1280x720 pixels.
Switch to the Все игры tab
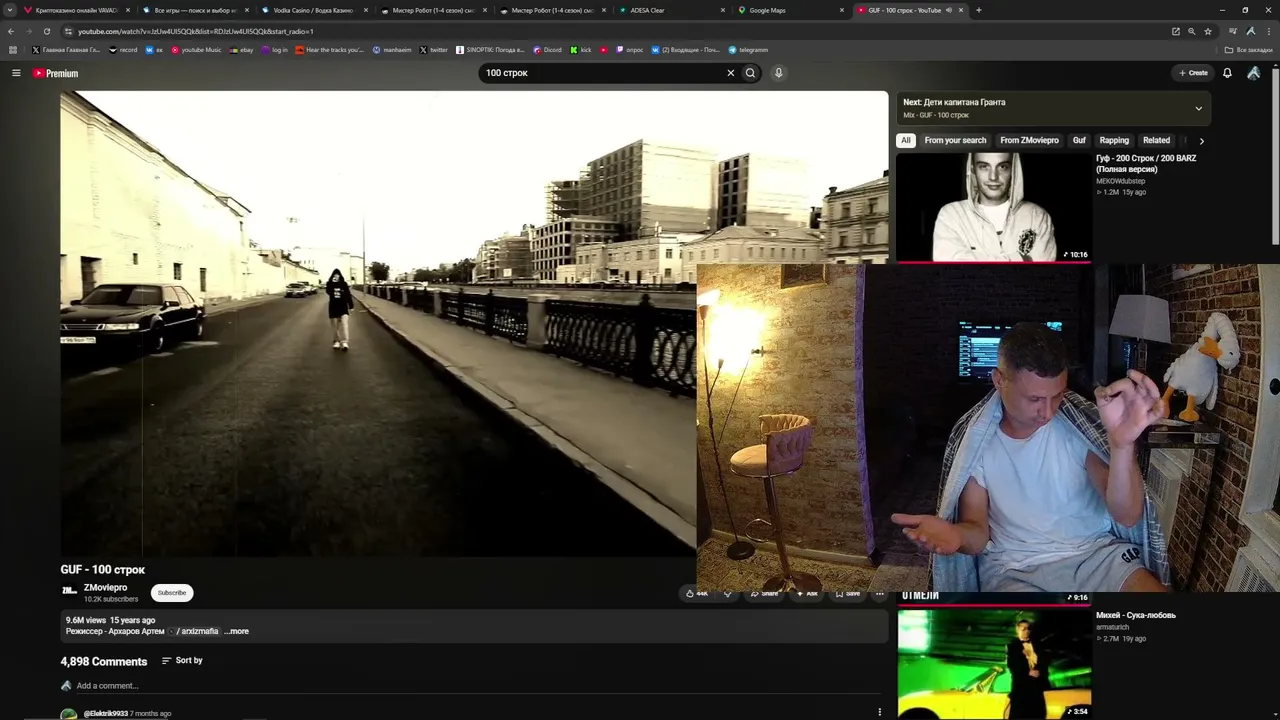tap(195, 10)
